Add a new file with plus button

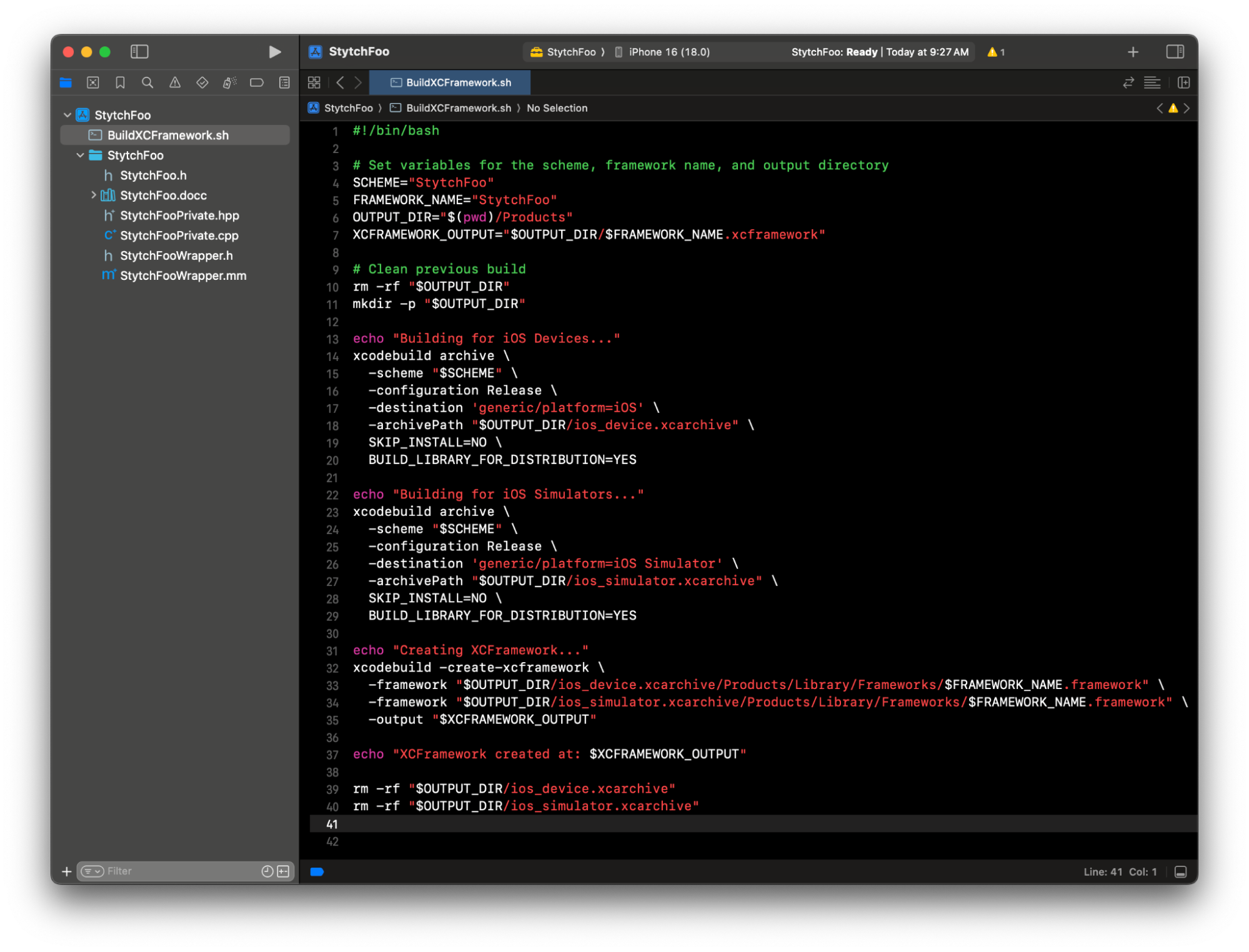pyautogui.click(x=66, y=871)
